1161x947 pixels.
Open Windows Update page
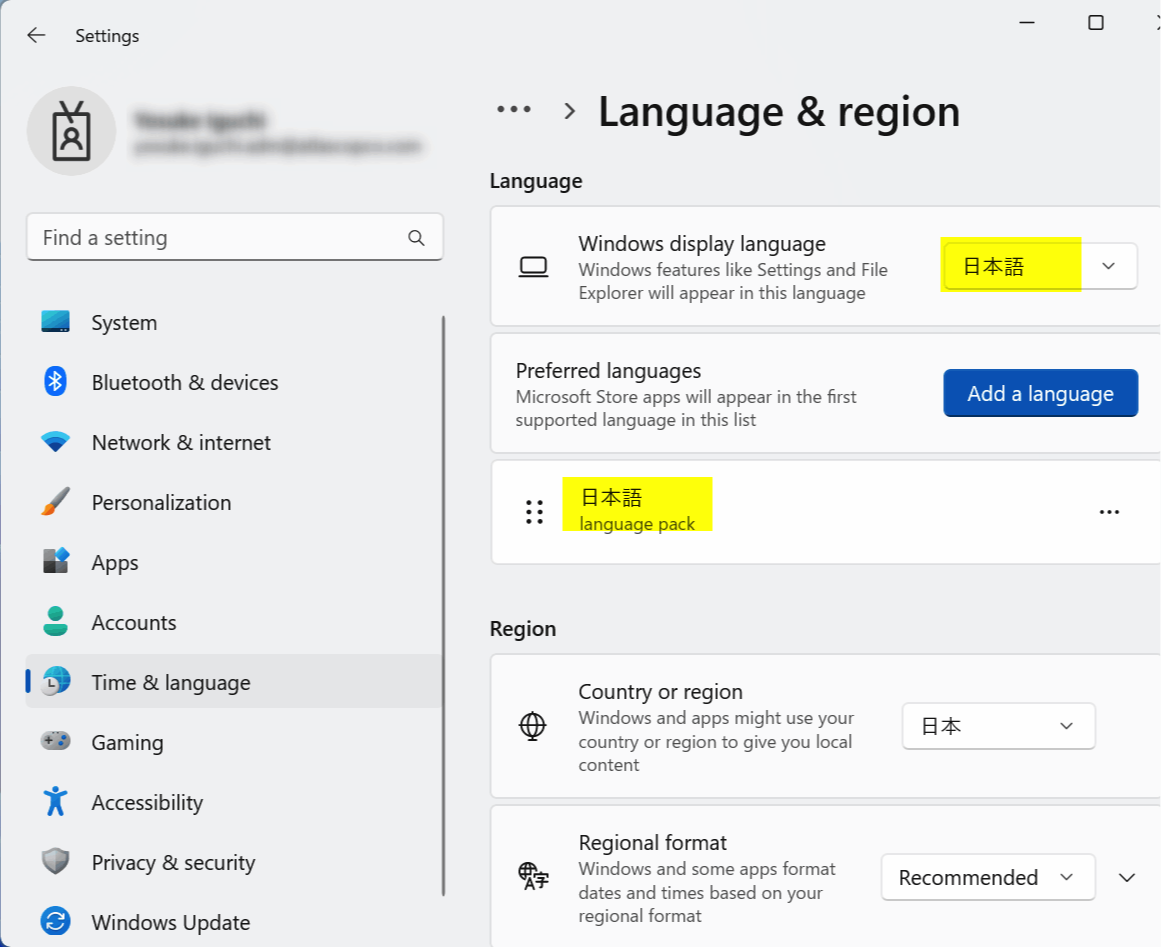(234, 922)
